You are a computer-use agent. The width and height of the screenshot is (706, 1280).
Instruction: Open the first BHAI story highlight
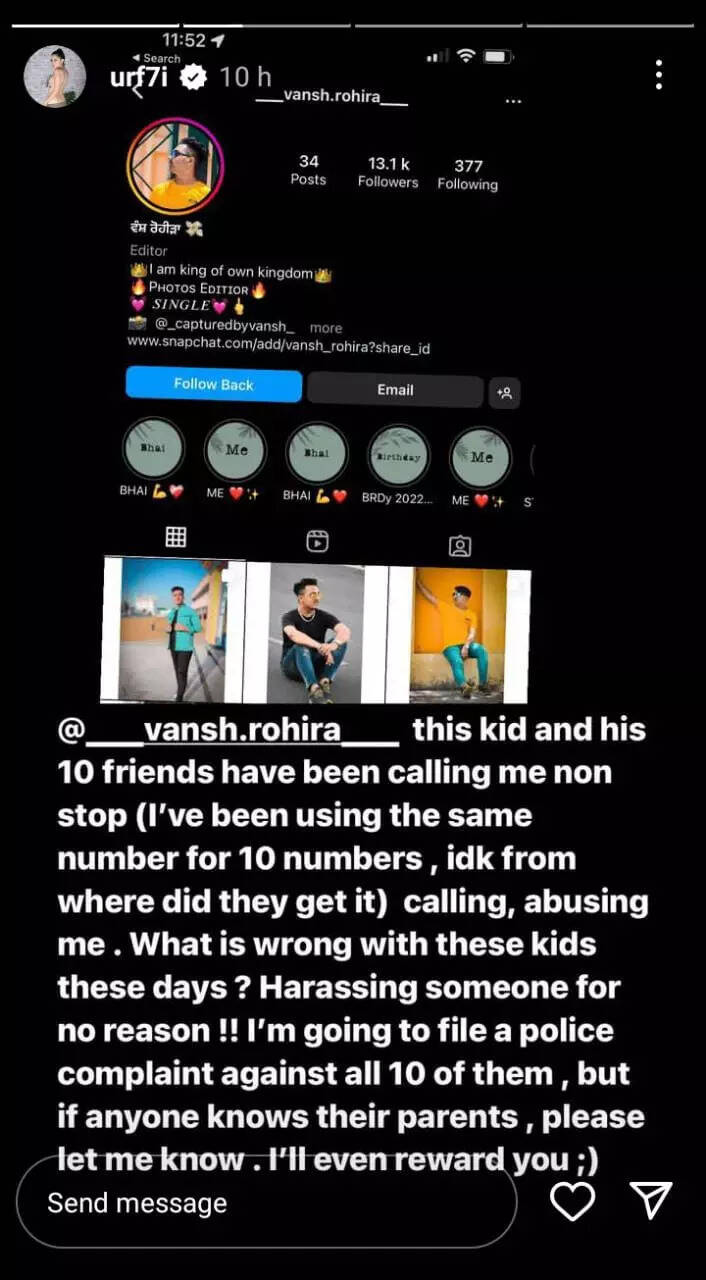[x=152, y=463]
